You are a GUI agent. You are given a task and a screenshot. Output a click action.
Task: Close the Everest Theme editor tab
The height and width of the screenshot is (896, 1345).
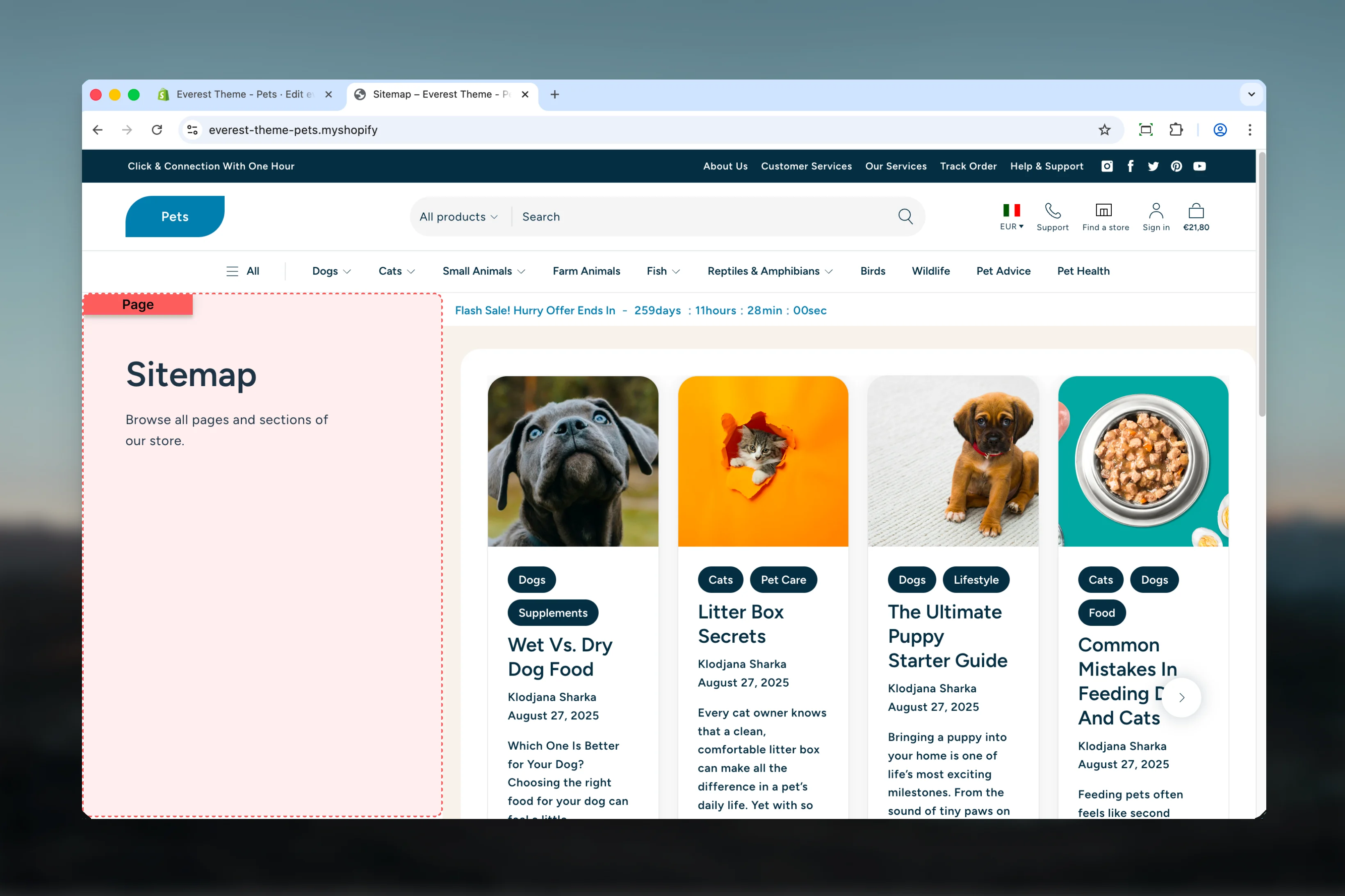pyautogui.click(x=328, y=94)
